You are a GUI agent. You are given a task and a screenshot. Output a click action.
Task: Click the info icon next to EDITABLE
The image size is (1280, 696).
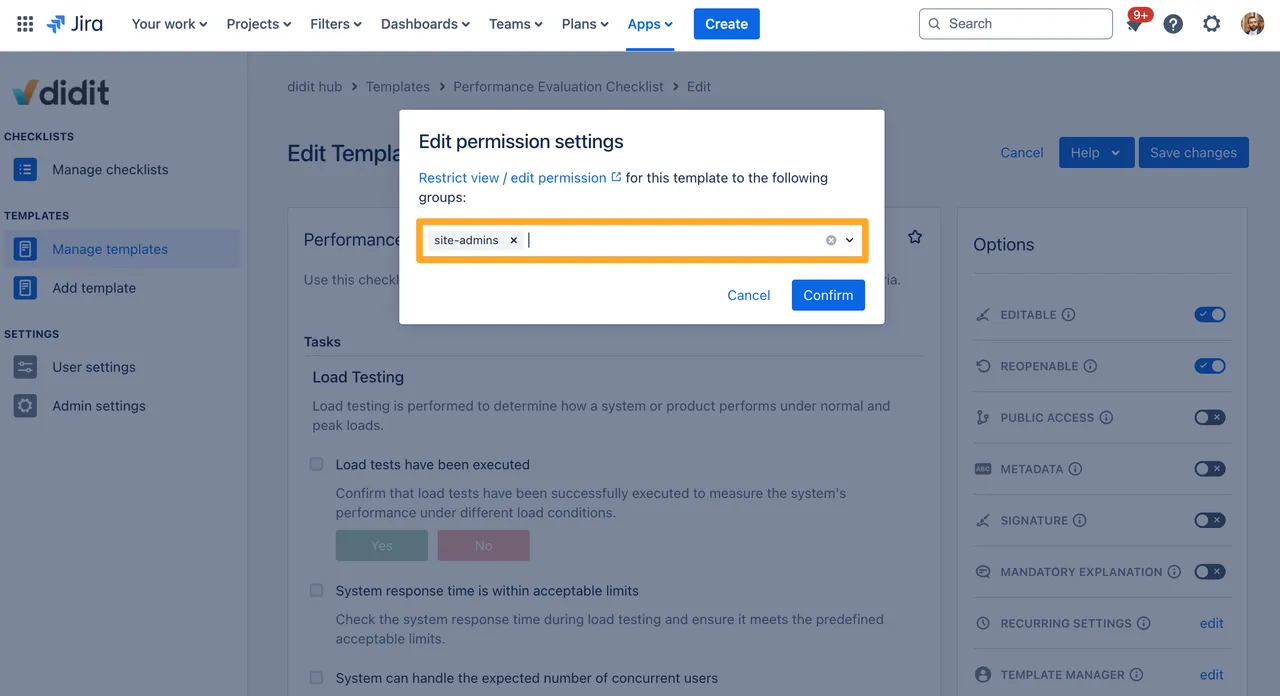coord(1068,315)
